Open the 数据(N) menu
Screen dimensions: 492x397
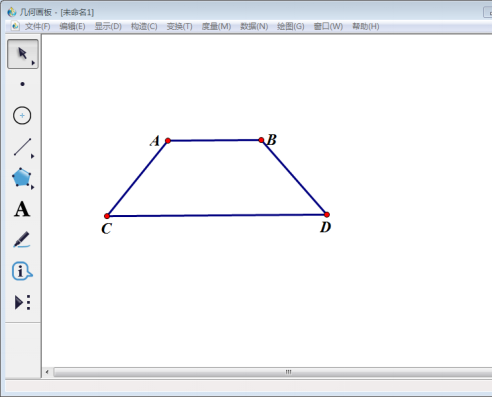pyautogui.click(x=254, y=26)
